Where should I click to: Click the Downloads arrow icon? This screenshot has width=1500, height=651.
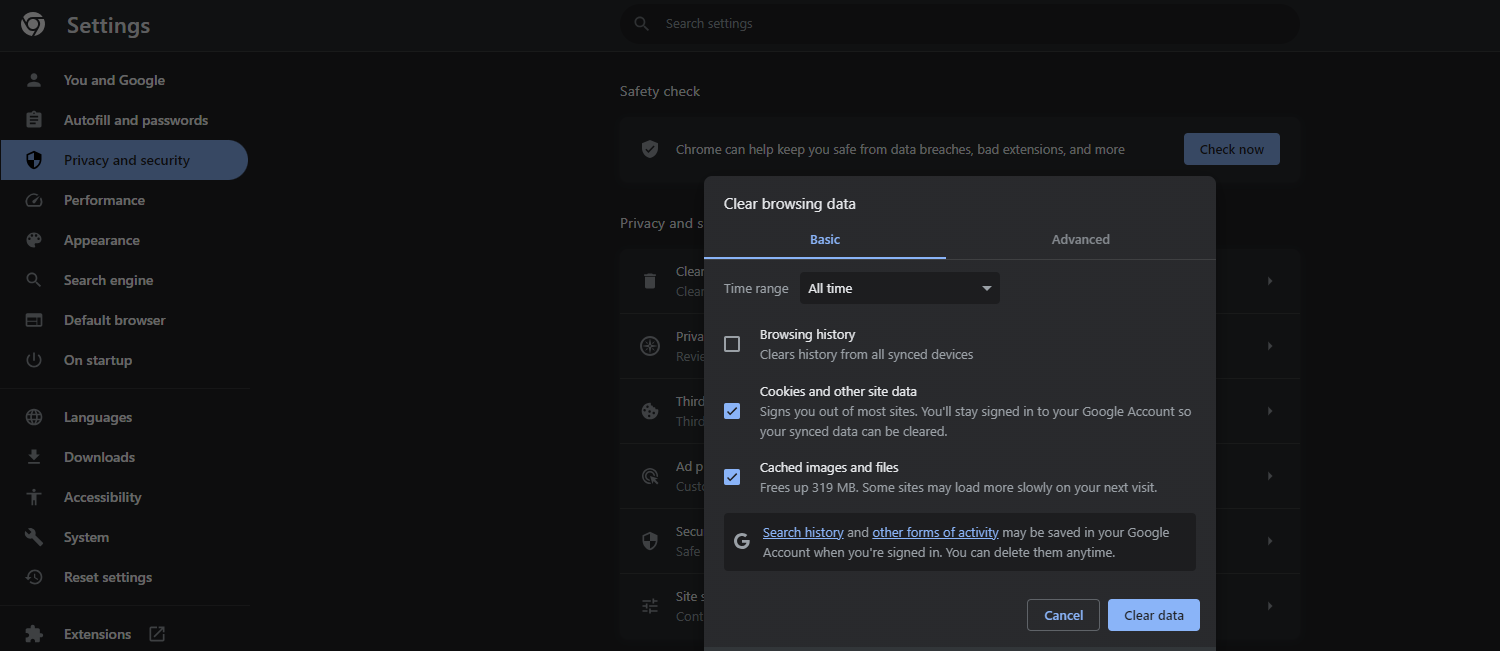(34, 457)
